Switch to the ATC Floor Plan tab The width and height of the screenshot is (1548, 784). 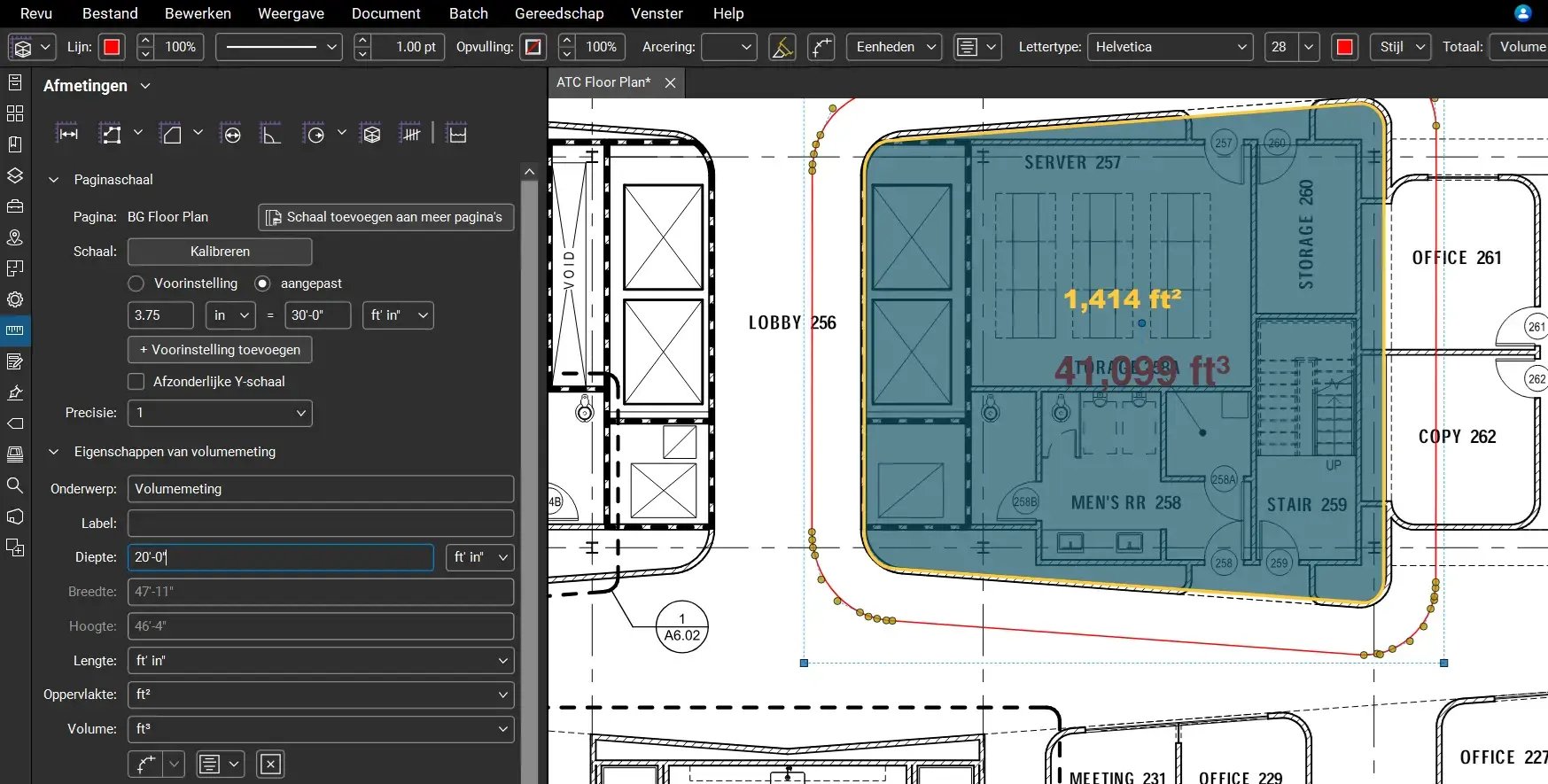pos(603,82)
